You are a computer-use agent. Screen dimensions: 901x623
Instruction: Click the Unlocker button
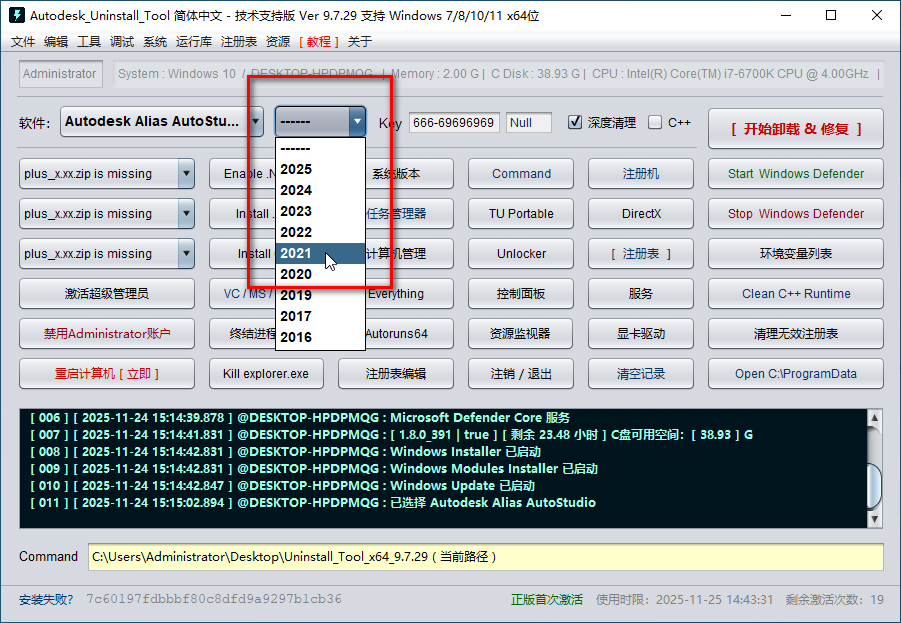[x=521, y=253]
